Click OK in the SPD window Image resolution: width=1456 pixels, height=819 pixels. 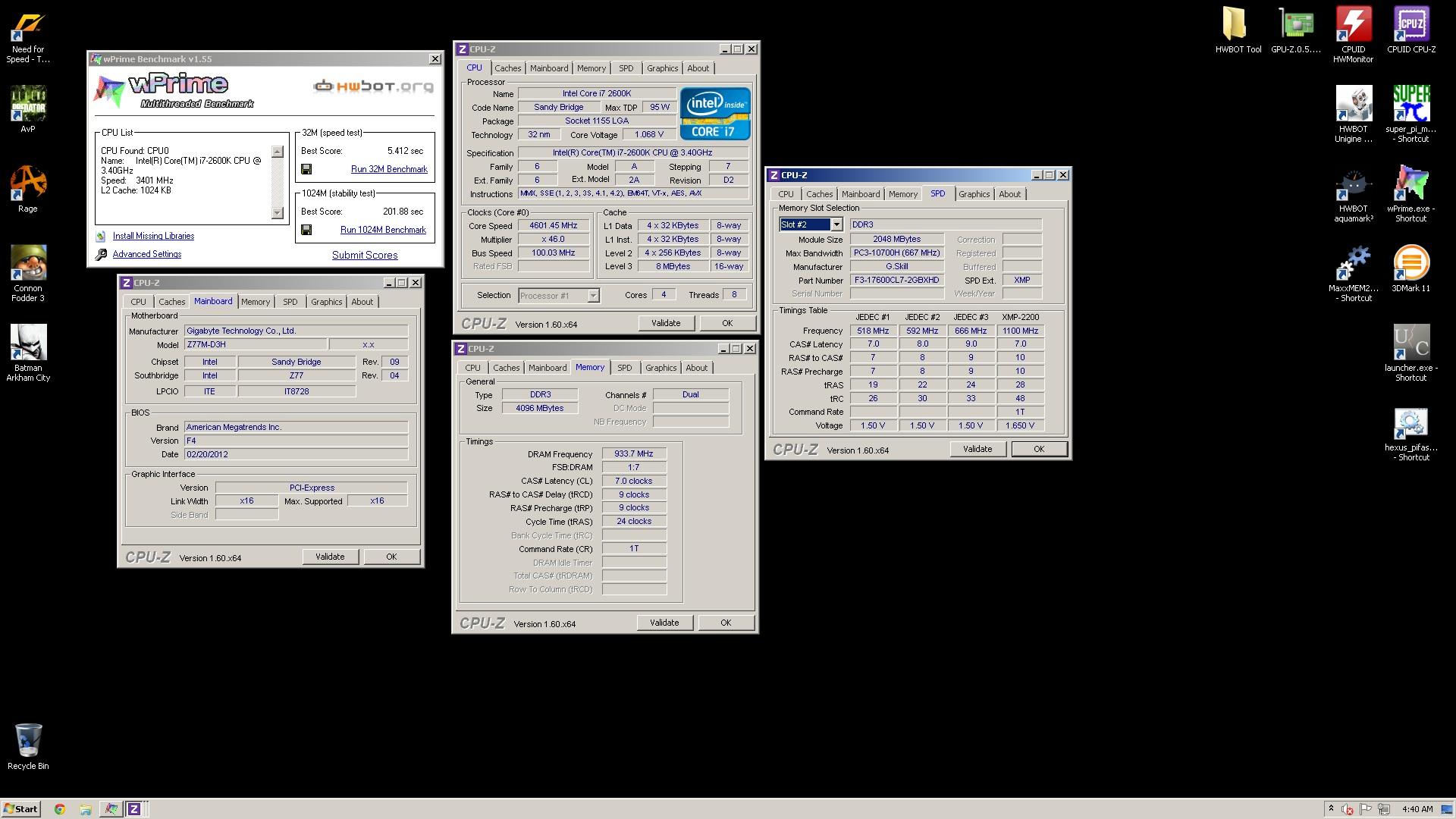(x=1039, y=449)
